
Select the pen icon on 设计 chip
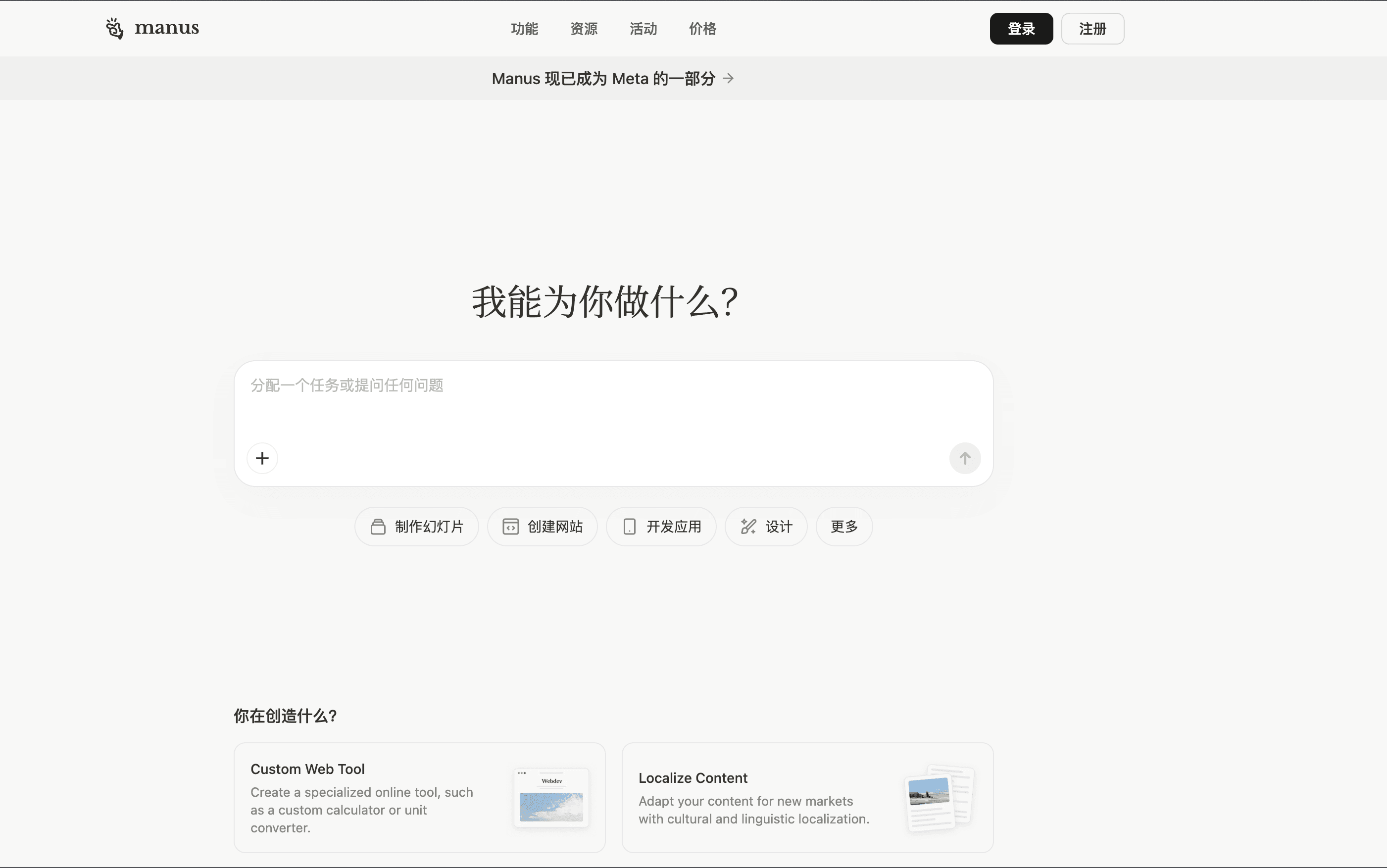(x=748, y=526)
